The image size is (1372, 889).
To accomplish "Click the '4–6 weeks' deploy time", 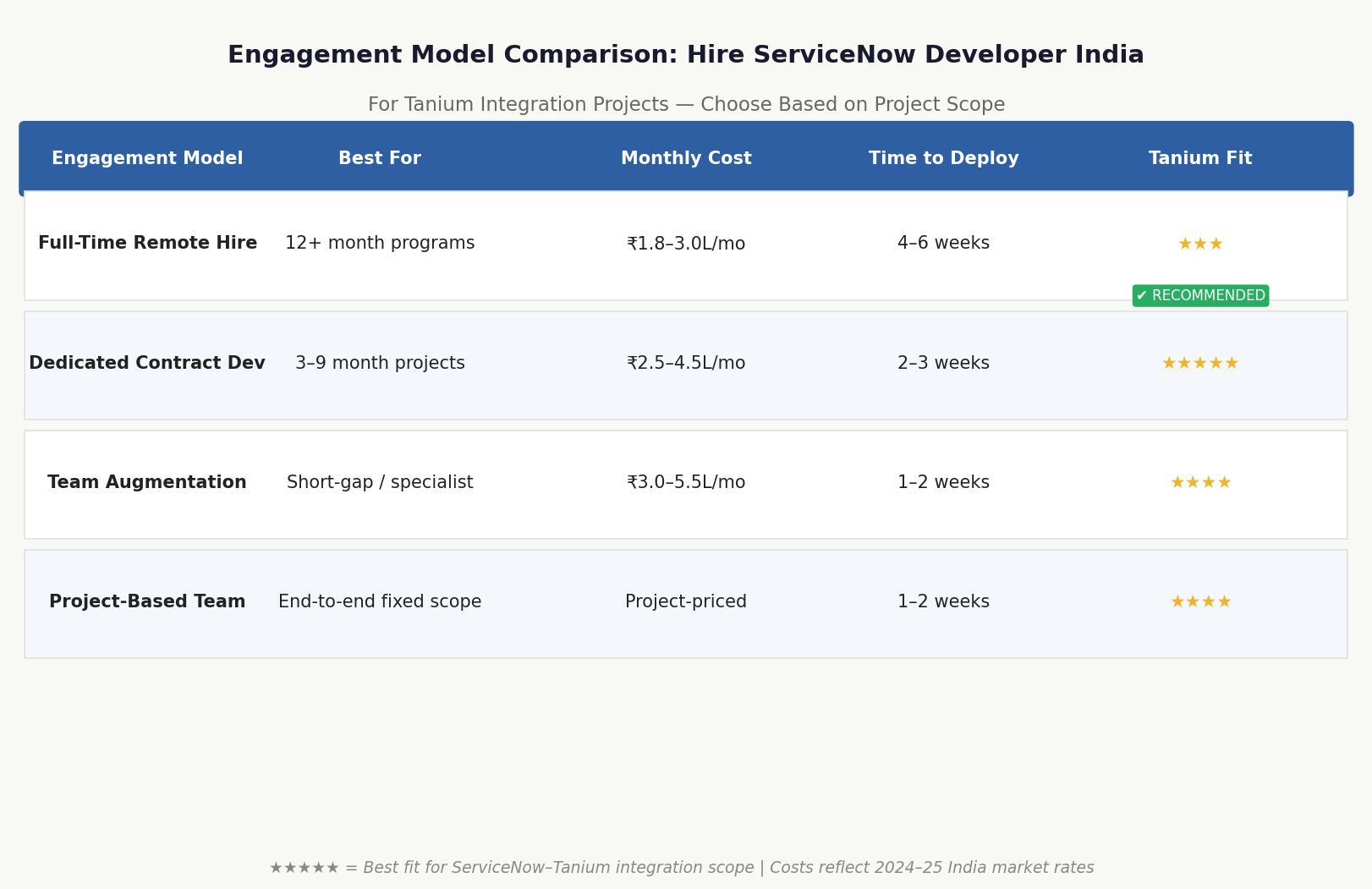I will pos(943,244).
